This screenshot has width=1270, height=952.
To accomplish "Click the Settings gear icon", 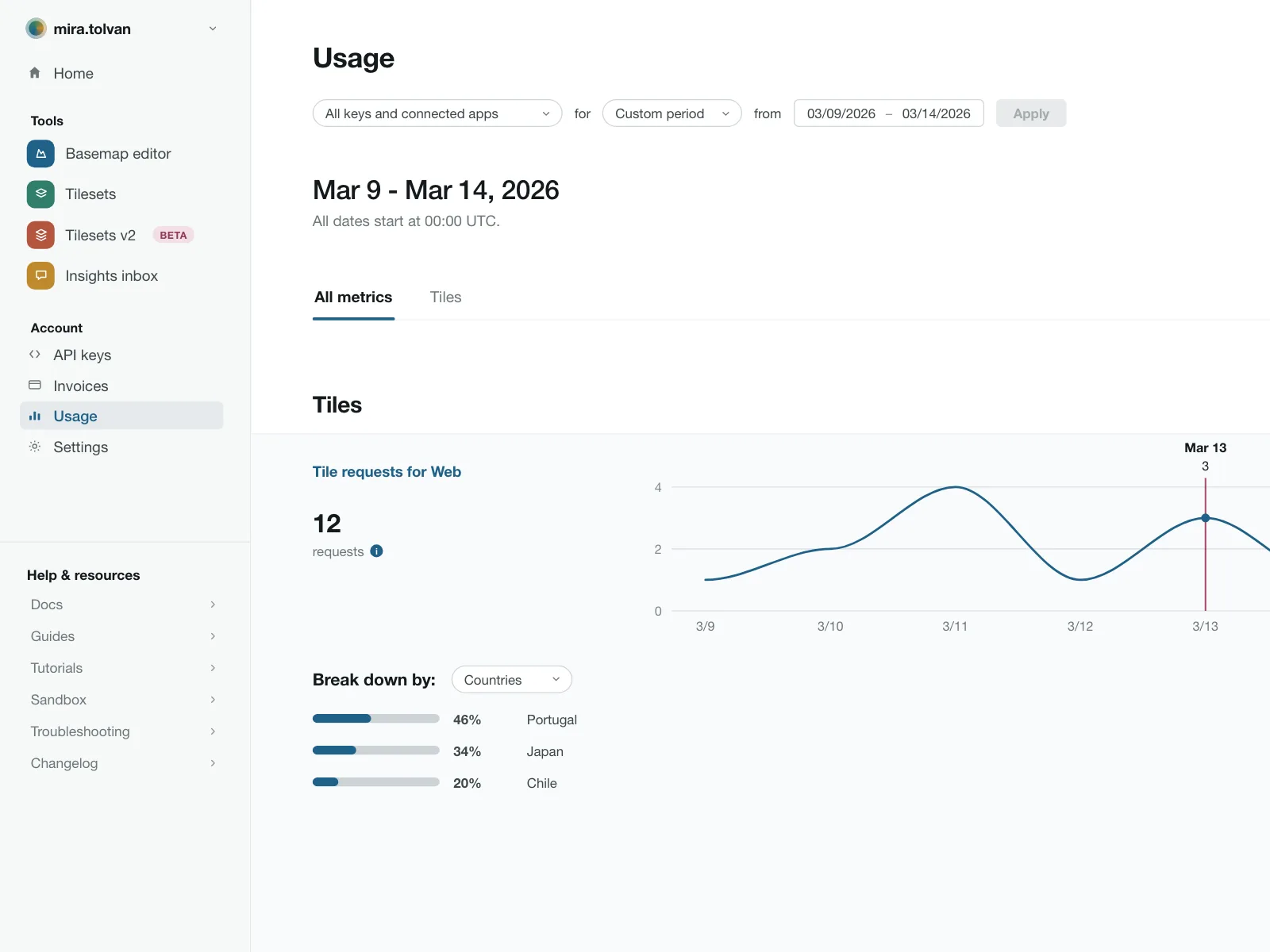I will click(35, 447).
